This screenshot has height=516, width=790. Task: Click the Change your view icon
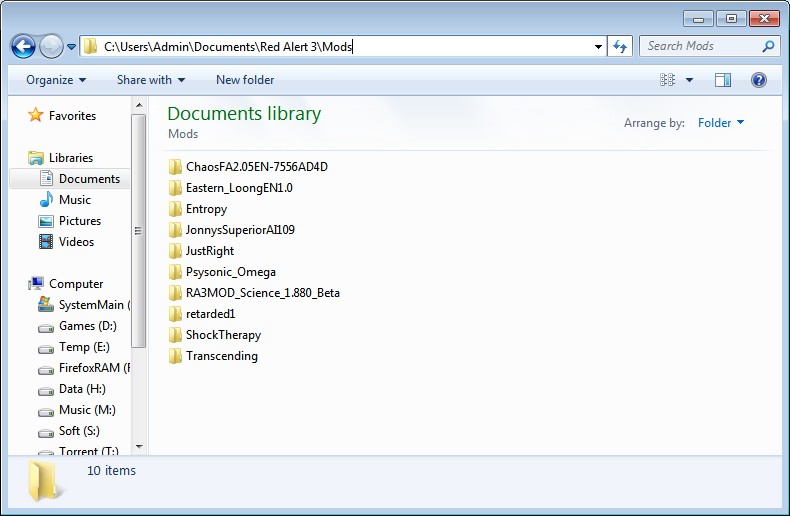668,80
